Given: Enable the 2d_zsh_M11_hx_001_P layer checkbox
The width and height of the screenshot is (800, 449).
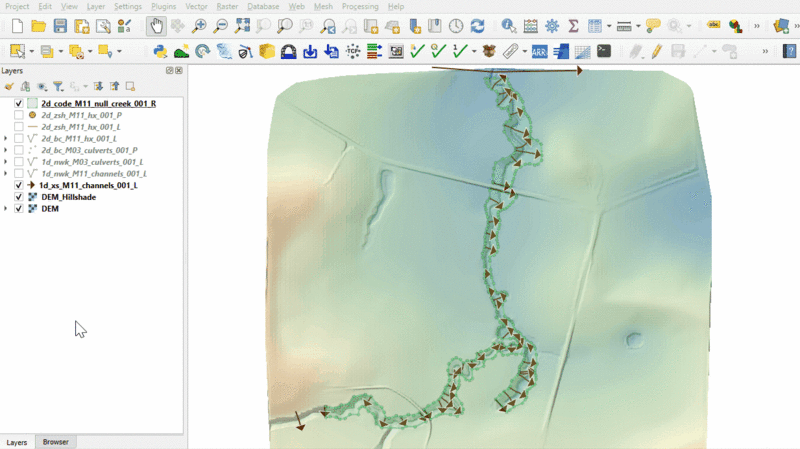Looking at the screenshot, I should tap(19, 115).
